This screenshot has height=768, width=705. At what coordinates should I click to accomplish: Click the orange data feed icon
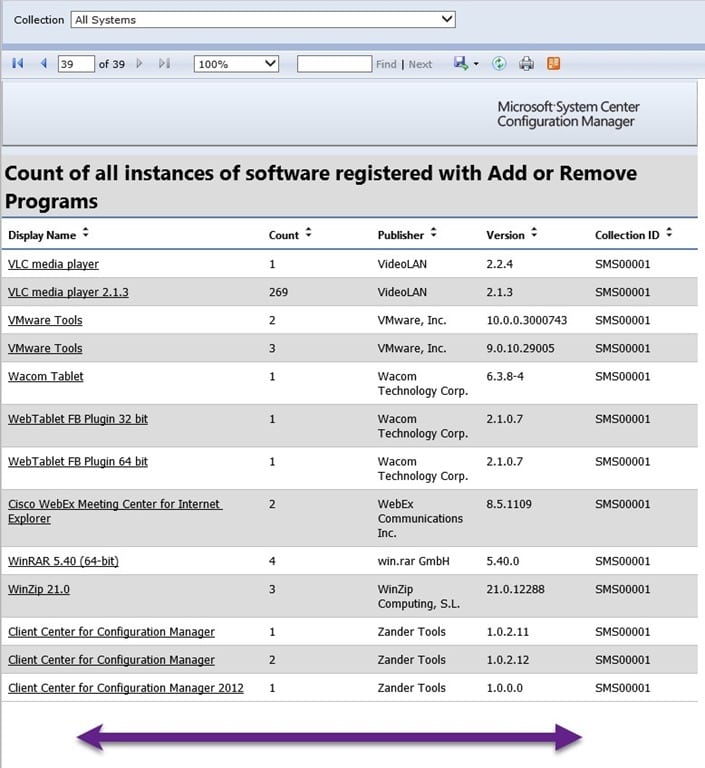(554, 63)
